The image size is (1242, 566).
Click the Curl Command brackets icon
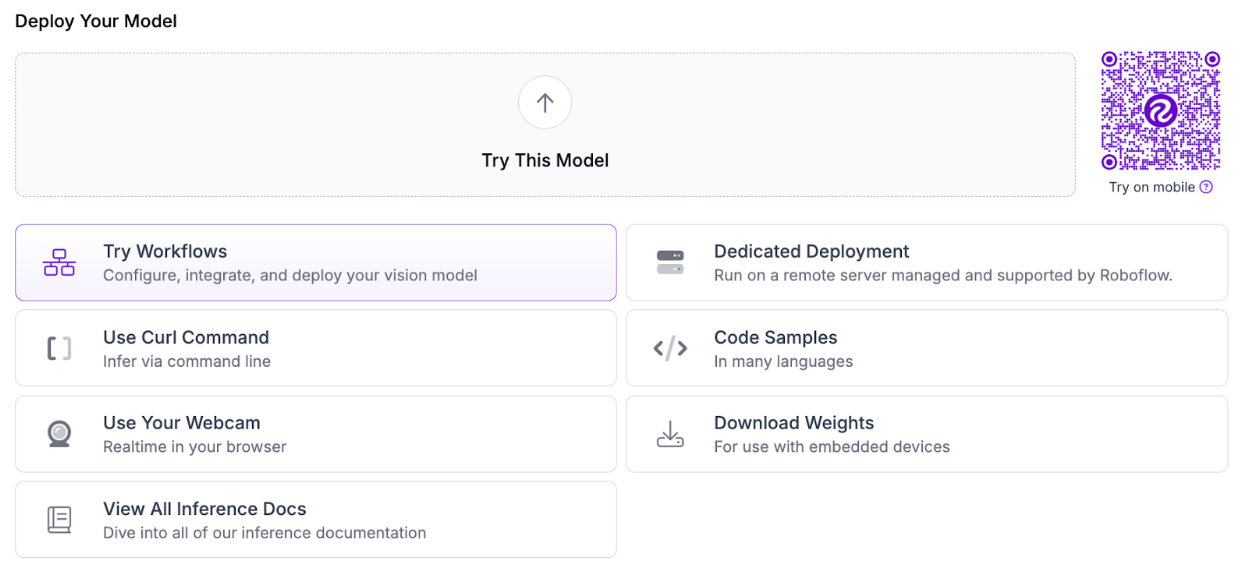(x=59, y=348)
